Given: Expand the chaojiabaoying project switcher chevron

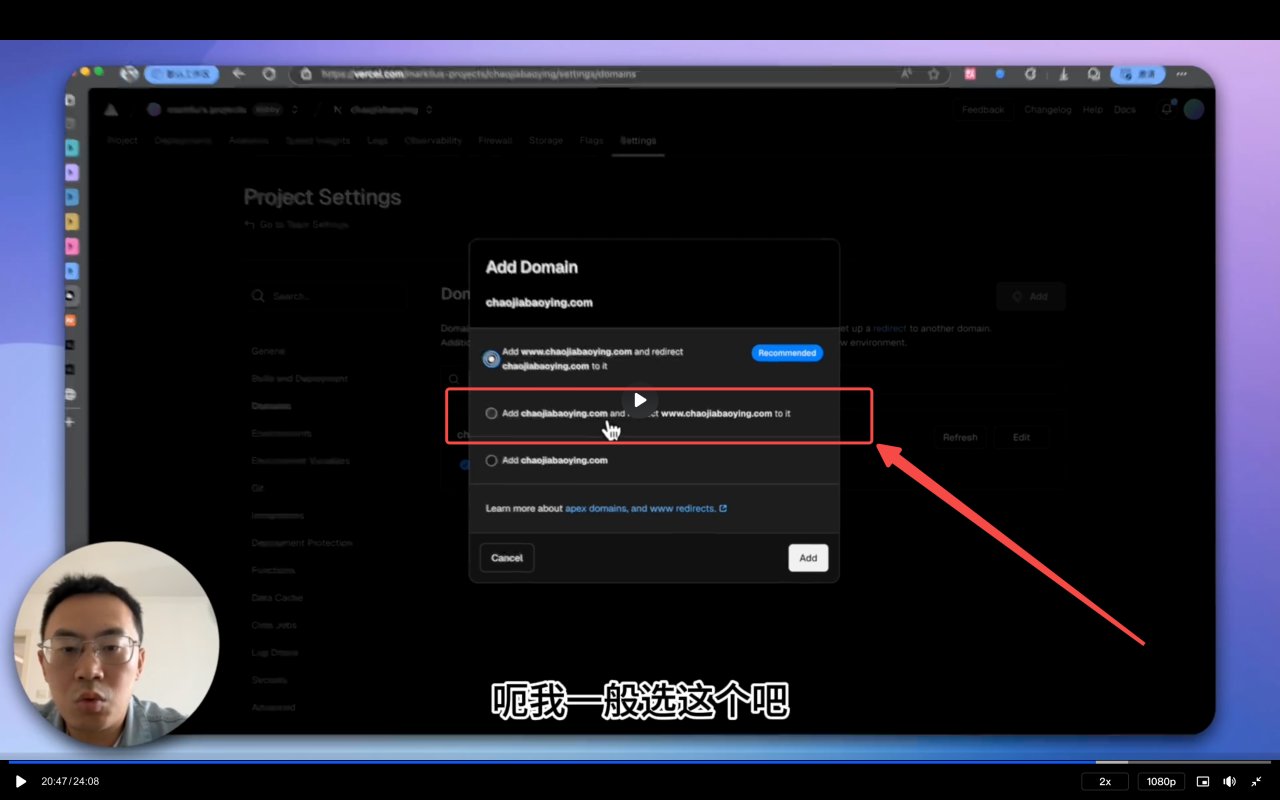Looking at the screenshot, I should click(429, 110).
